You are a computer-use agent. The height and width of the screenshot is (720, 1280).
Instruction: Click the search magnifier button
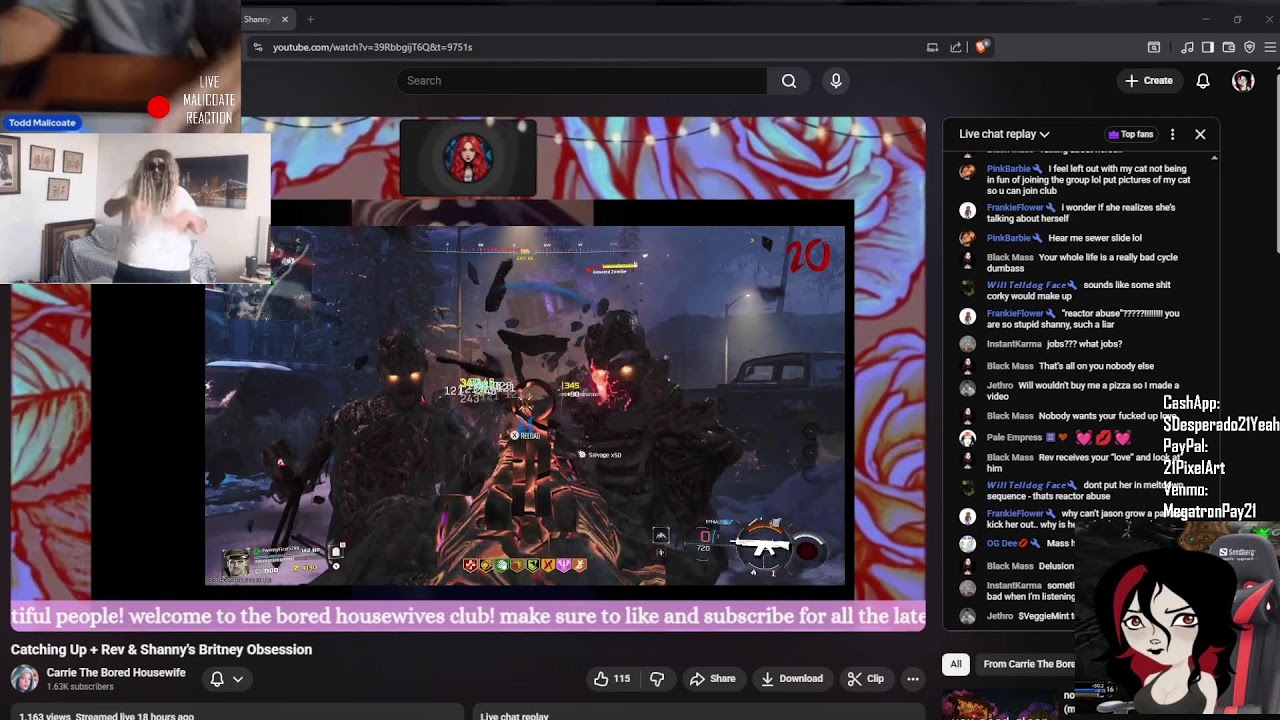coord(789,81)
